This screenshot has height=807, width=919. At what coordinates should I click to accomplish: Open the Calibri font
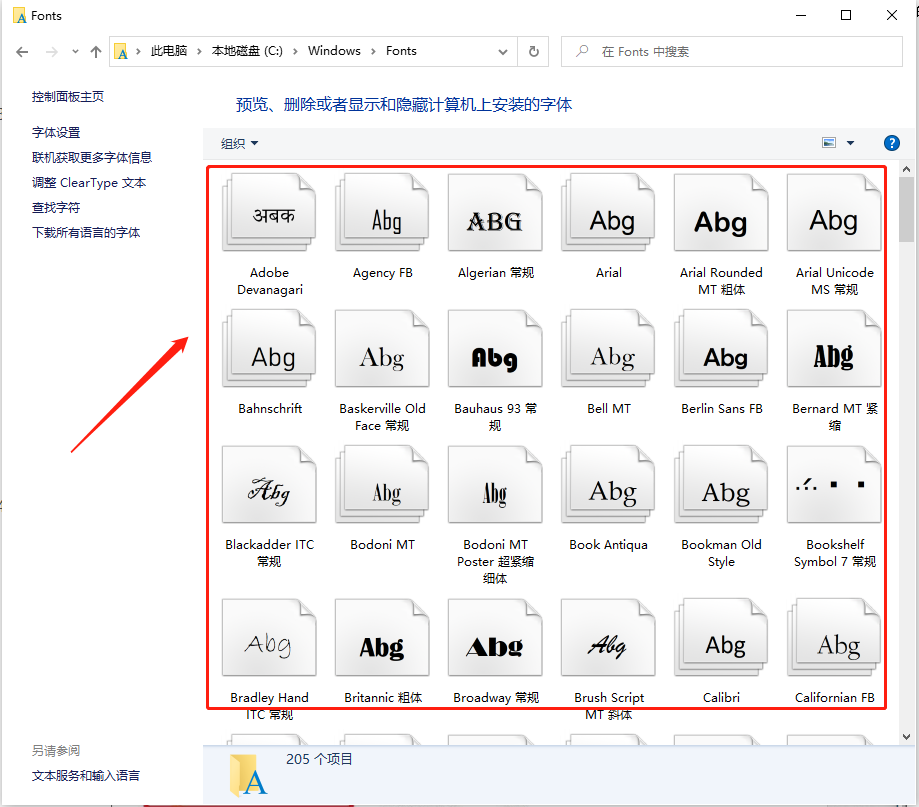click(x=721, y=637)
